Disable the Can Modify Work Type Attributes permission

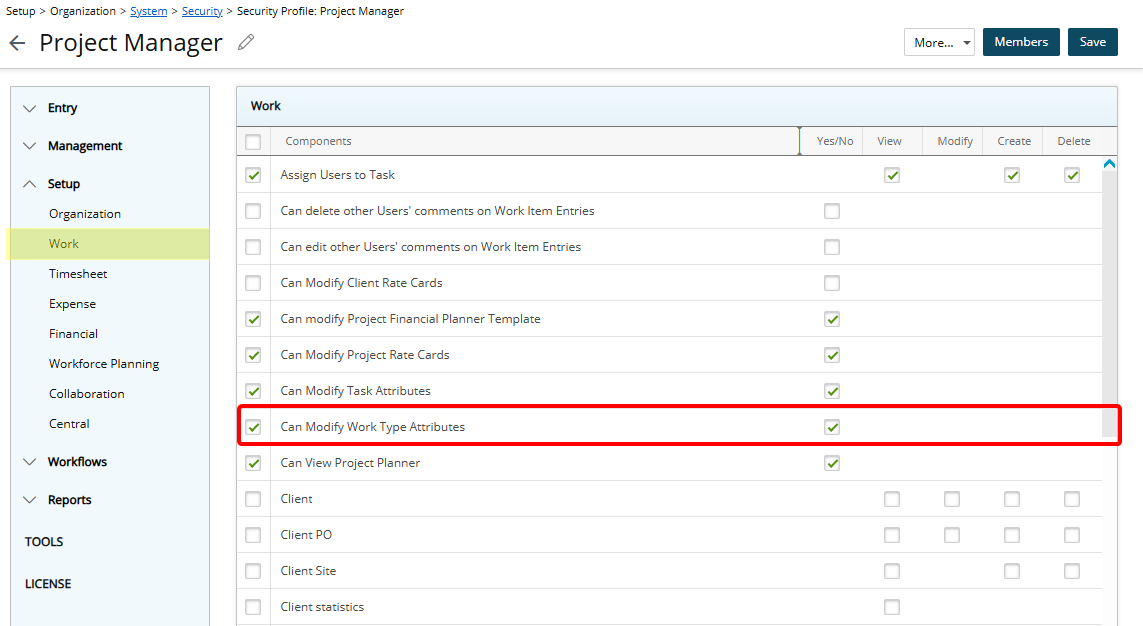pos(832,427)
